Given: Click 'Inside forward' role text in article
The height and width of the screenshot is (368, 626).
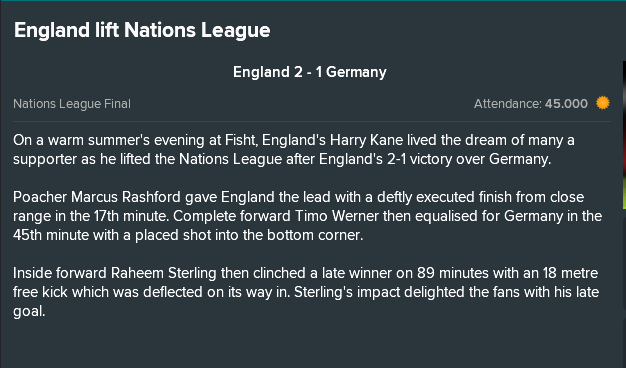Looking at the screenshot, I should [x=60, y=273].
